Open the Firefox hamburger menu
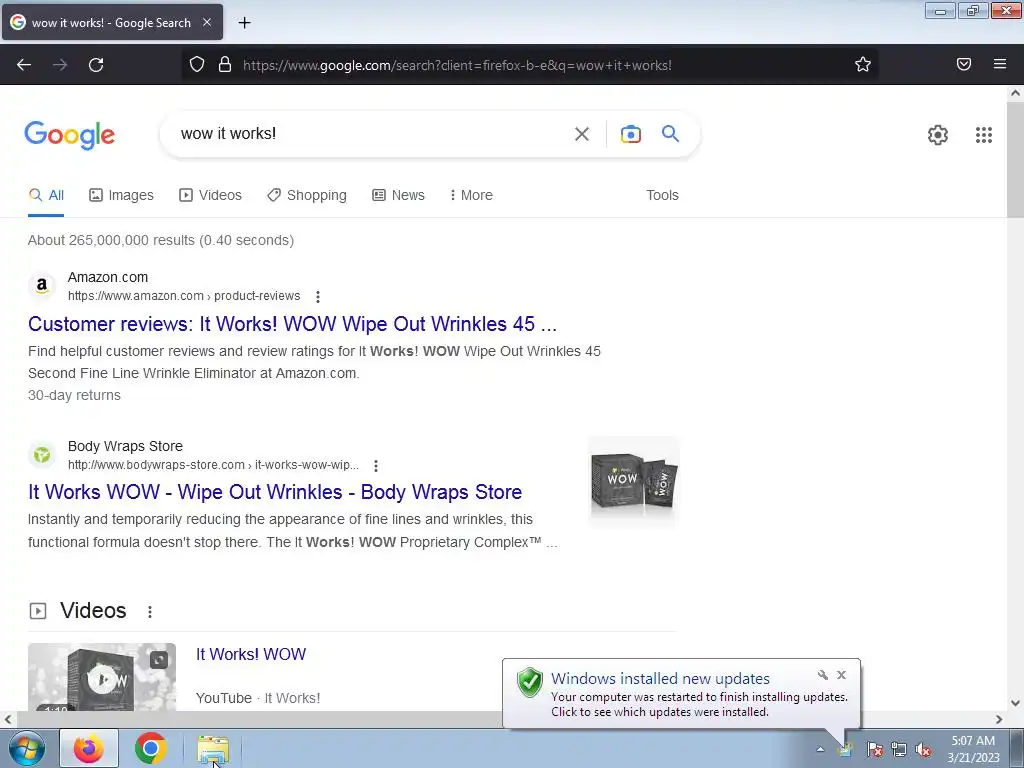This screenshot has height=768, width=1024. pos(1000,64)
